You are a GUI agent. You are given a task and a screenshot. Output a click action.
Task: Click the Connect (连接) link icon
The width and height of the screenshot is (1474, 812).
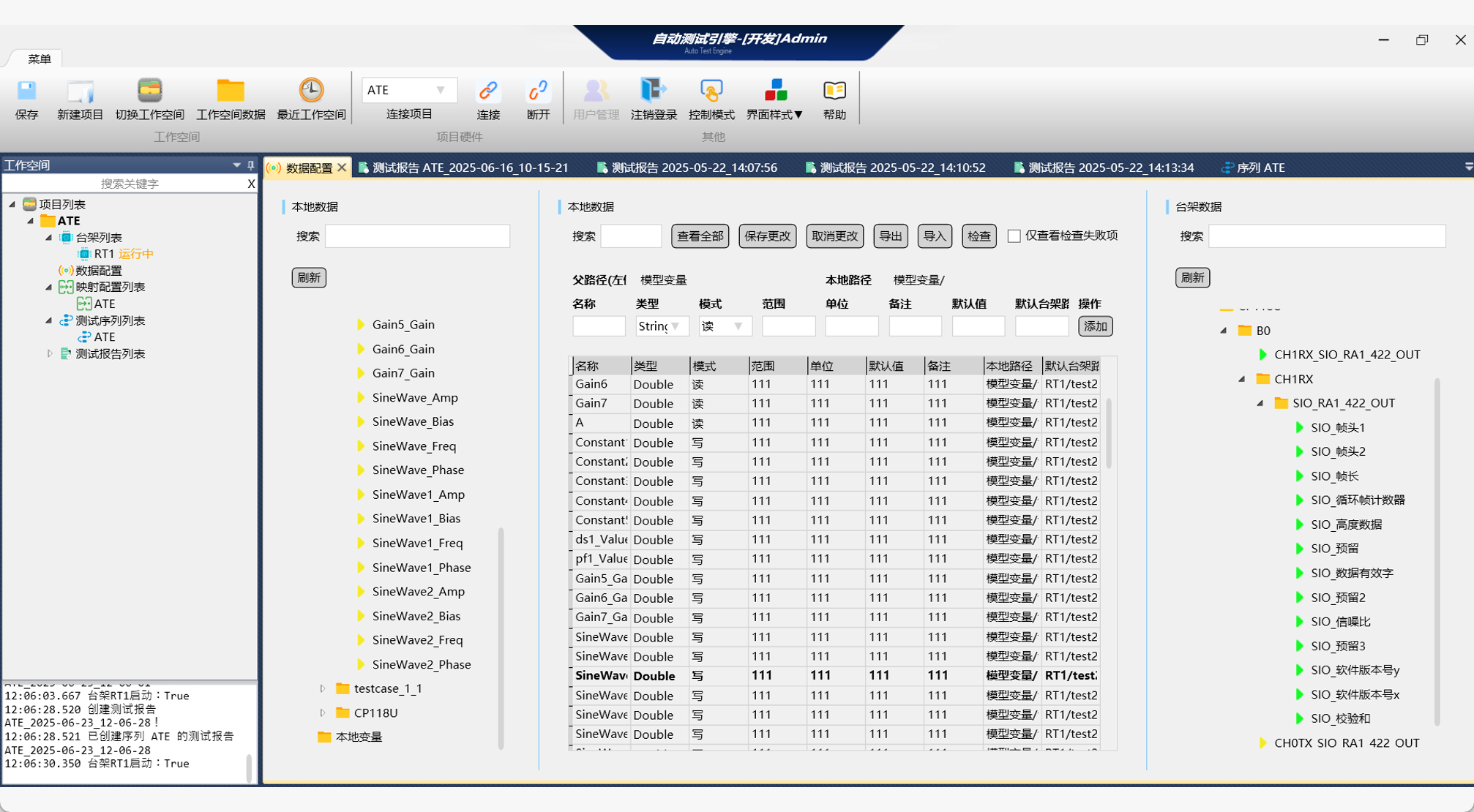(487, 91)
